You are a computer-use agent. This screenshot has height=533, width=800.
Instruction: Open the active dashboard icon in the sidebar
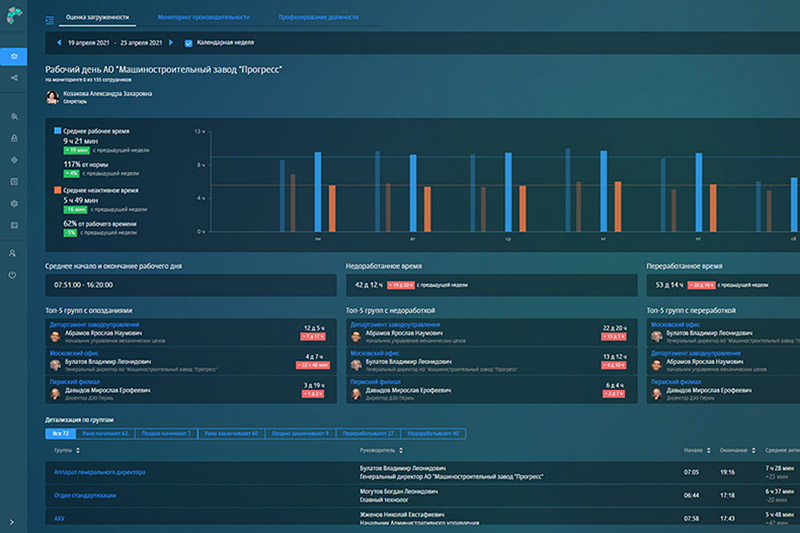tap(14, 57)
